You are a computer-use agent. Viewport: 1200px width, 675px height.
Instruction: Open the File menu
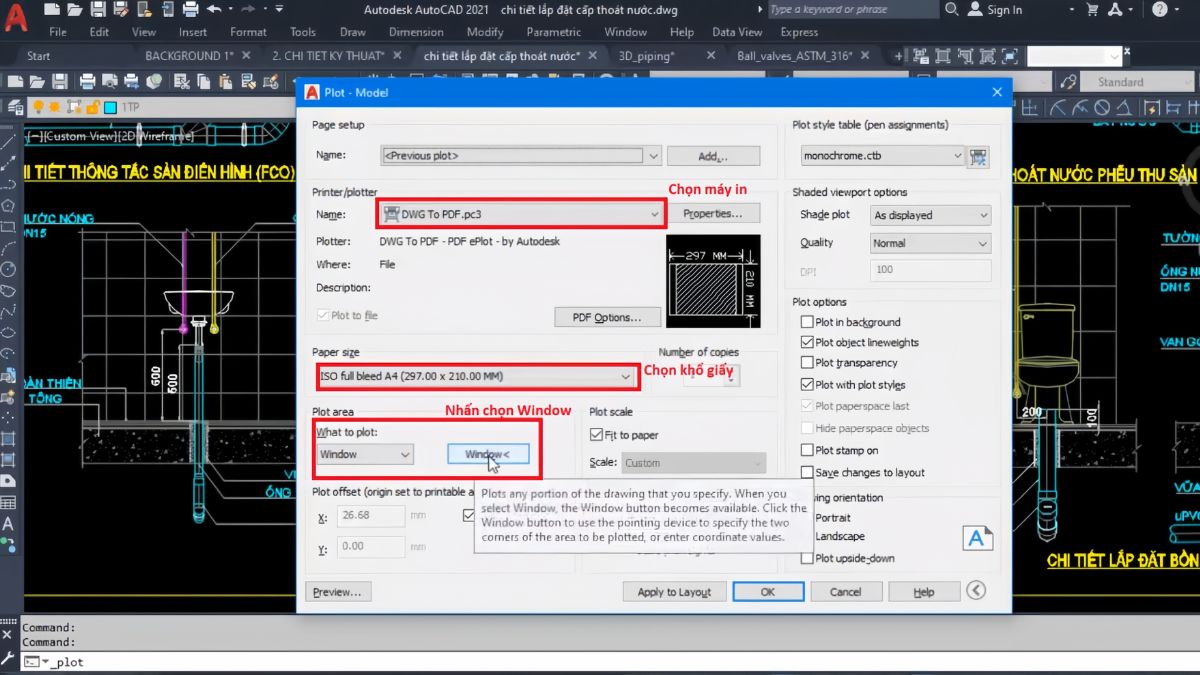point(58,32)
